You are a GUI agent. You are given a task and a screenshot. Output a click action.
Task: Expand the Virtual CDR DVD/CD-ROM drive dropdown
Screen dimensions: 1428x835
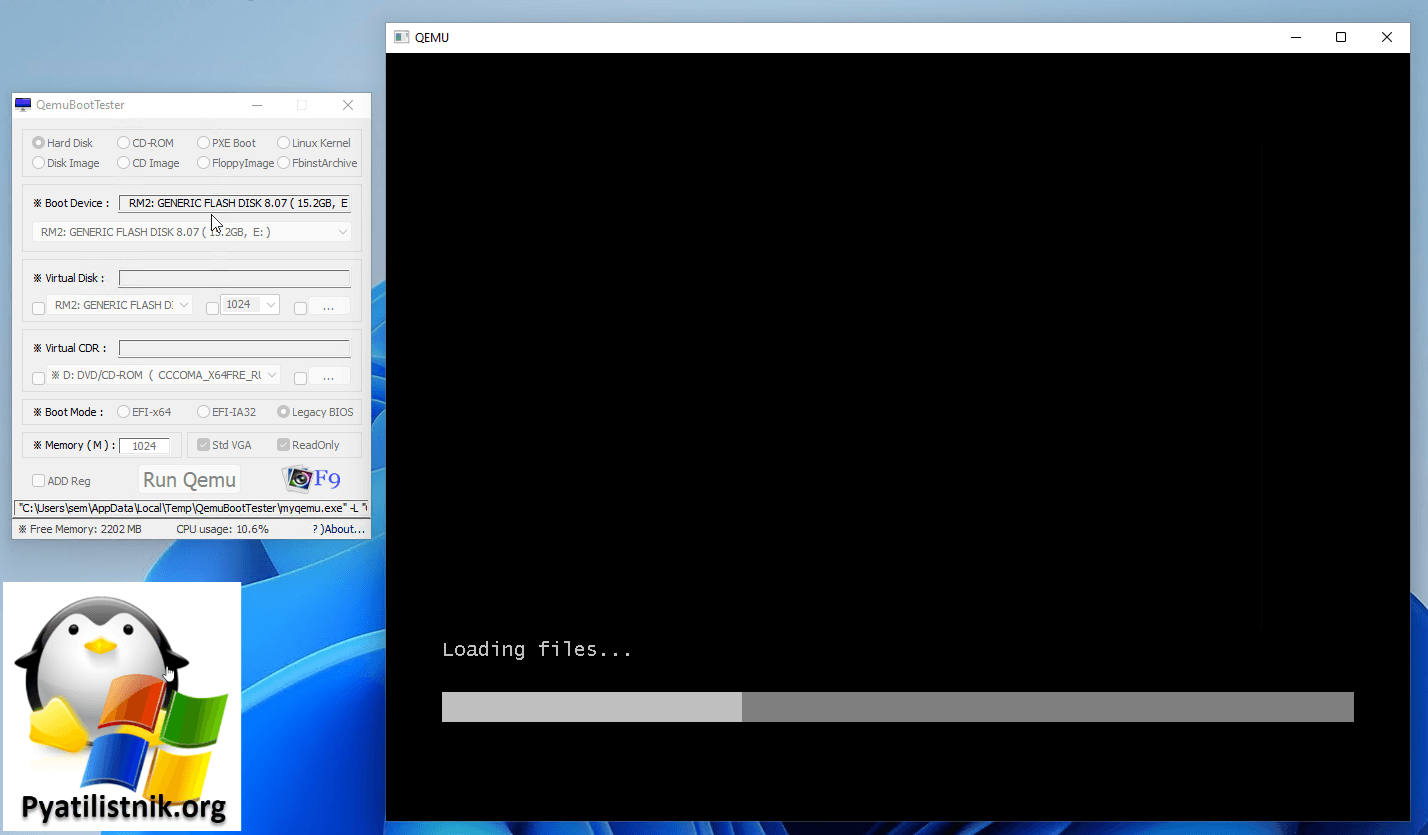tap(271, 376)
